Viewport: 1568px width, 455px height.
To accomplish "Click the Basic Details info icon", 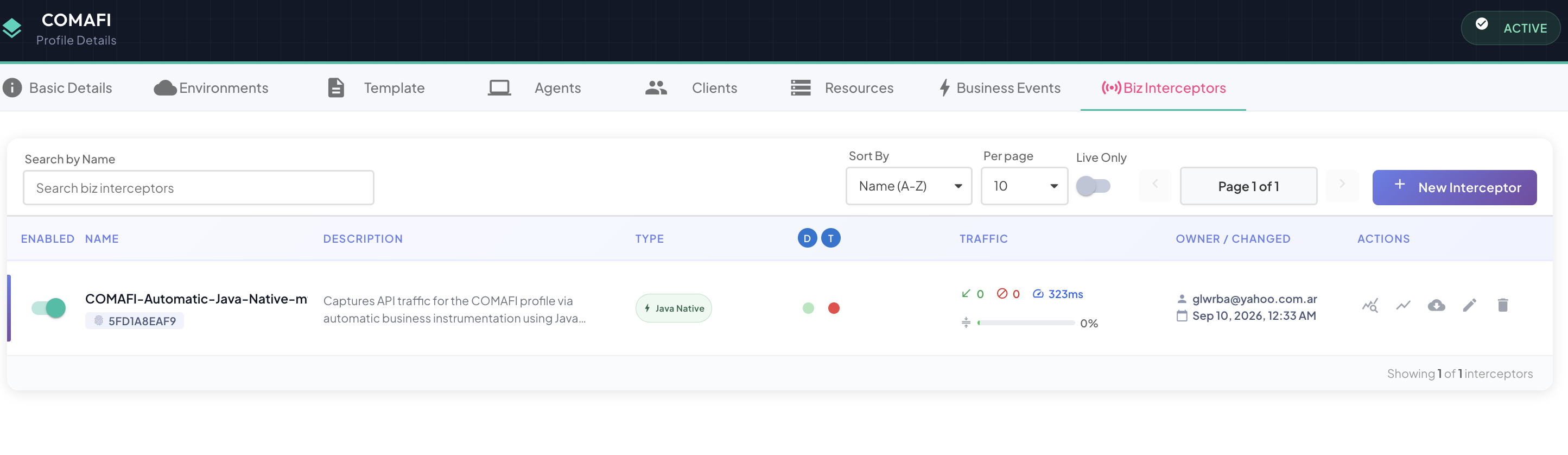I will 12,88.
